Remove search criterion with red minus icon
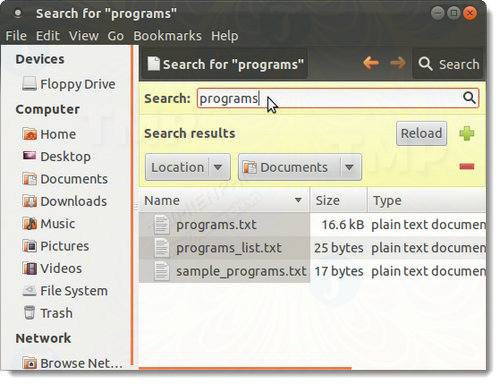 click(467, 166)
